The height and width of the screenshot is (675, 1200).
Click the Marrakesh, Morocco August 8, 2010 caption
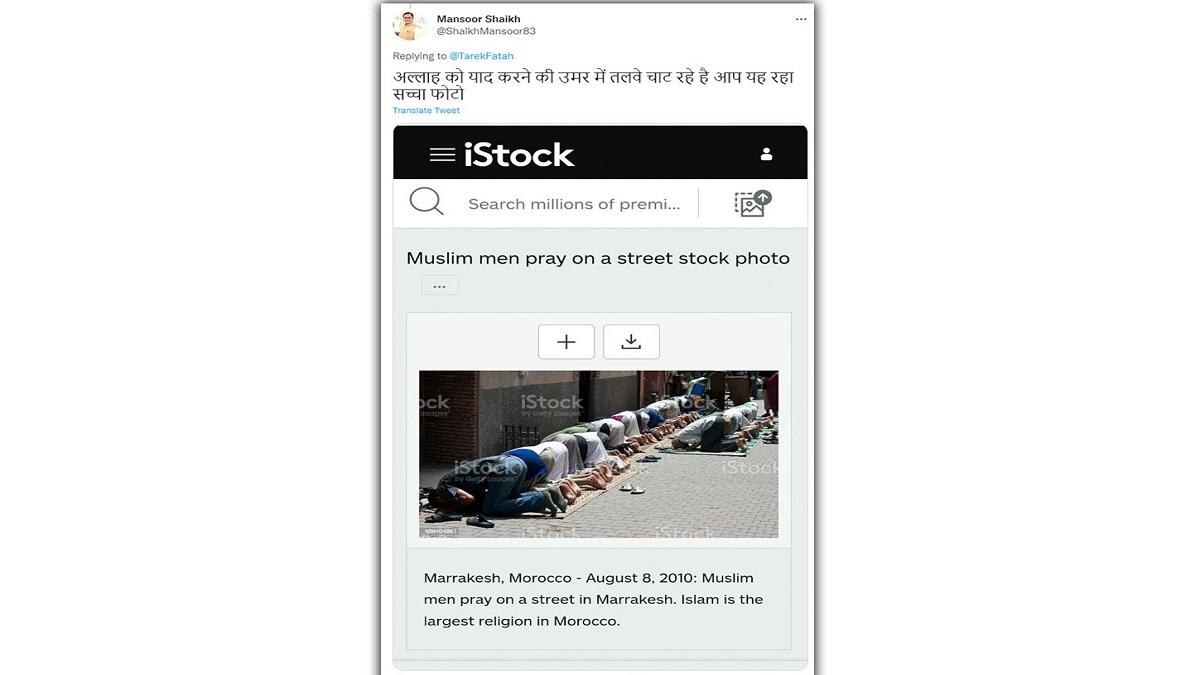tap(589, 578)
